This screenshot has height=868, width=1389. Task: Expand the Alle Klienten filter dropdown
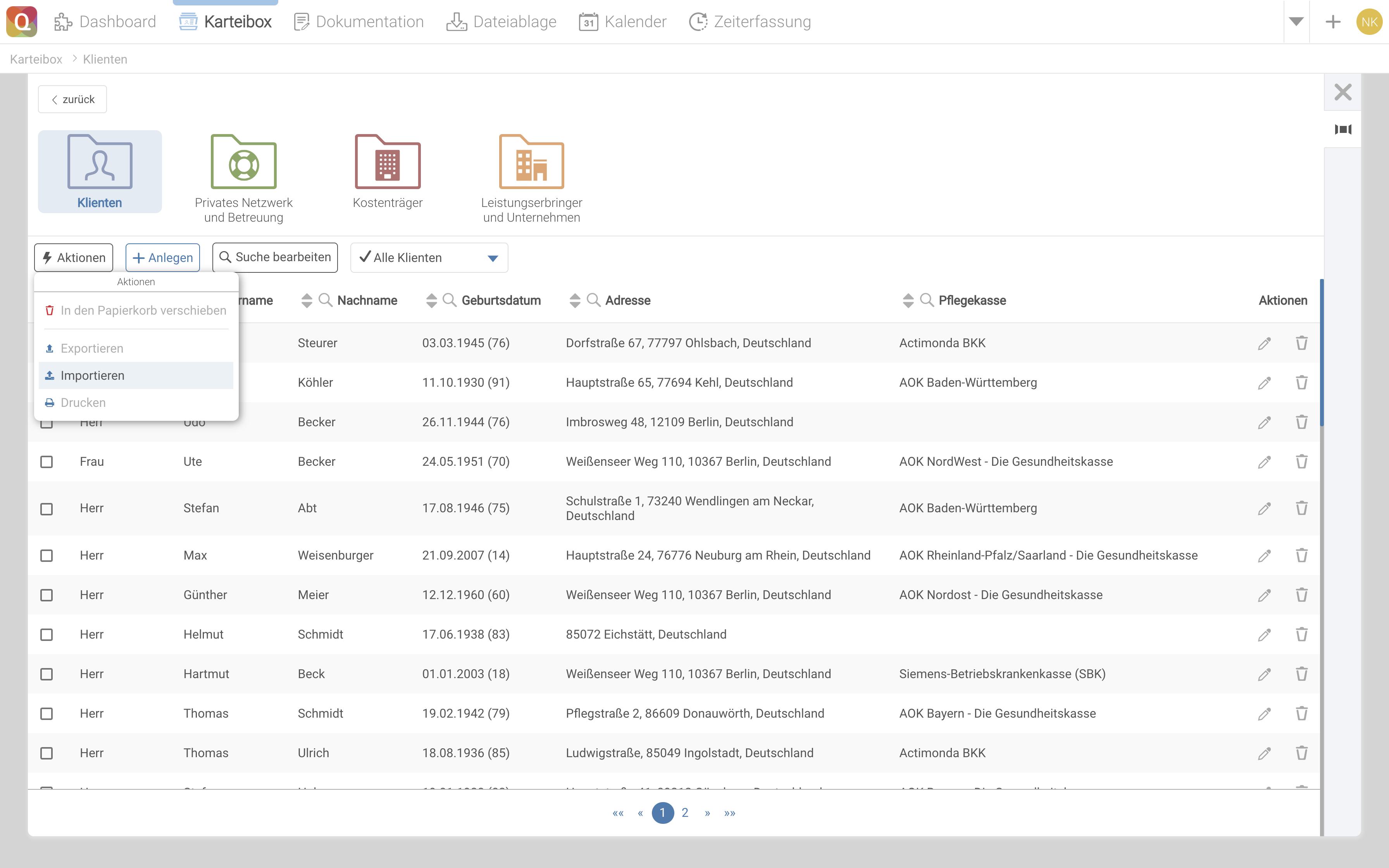[x=492, y=258]
